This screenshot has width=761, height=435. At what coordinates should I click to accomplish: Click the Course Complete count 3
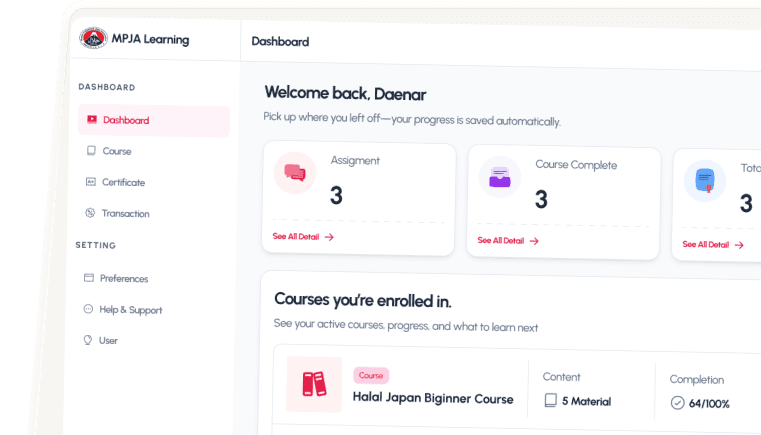(x=541, y=199)
